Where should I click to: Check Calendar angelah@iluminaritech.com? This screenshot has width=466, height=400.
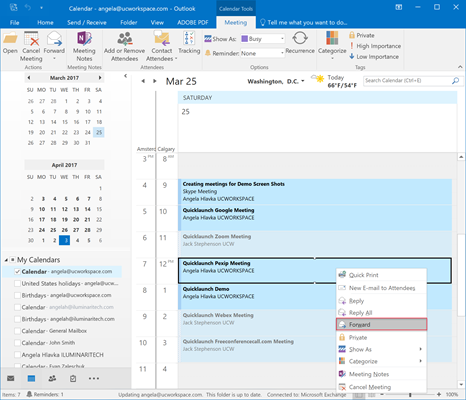pos(18,307)
